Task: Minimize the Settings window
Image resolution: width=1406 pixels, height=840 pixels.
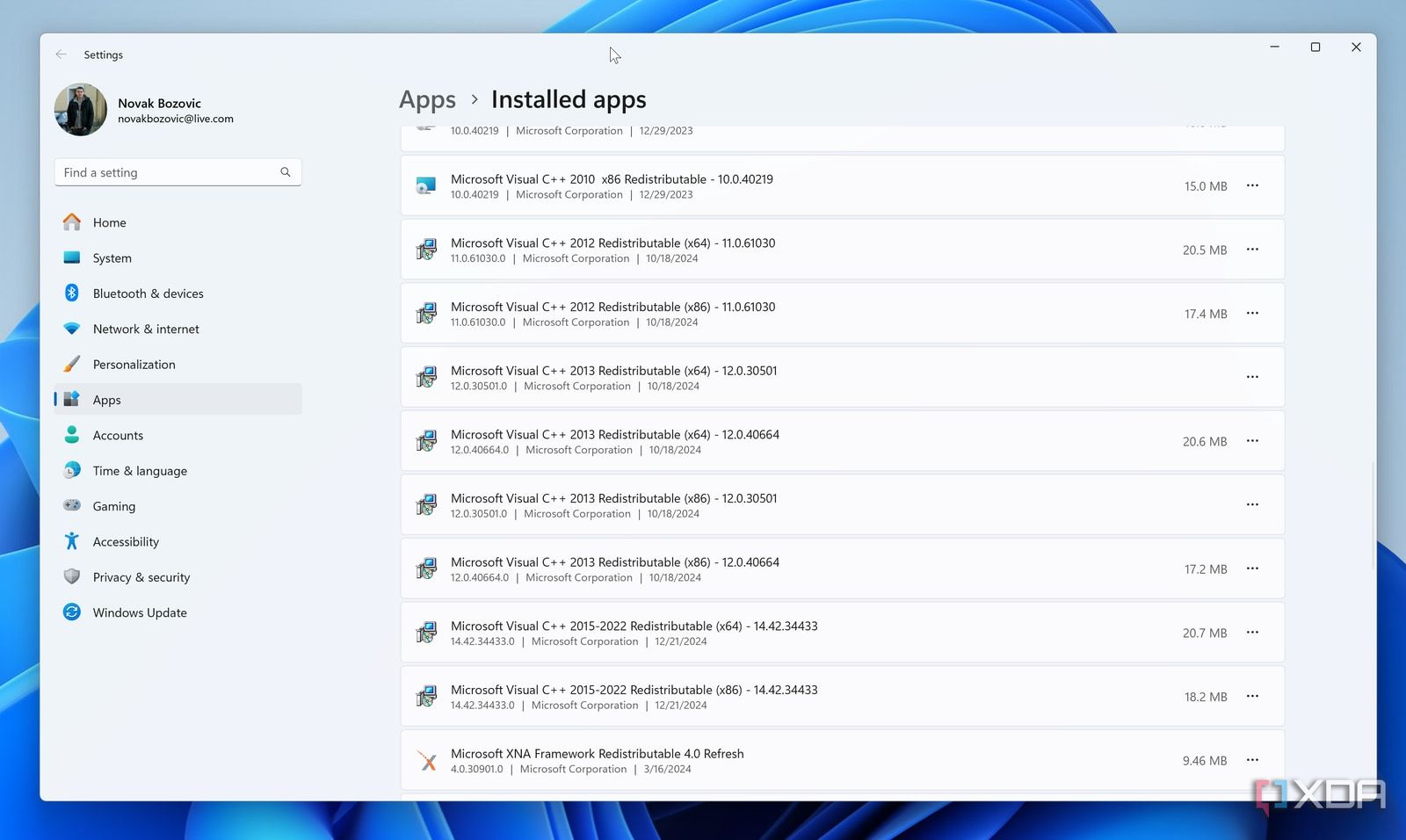Action: coord(1274,47)
